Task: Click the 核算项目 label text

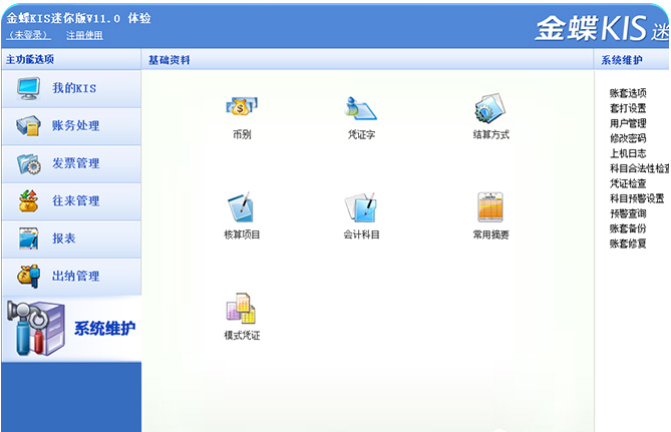Action: click(x=242, y=234)
